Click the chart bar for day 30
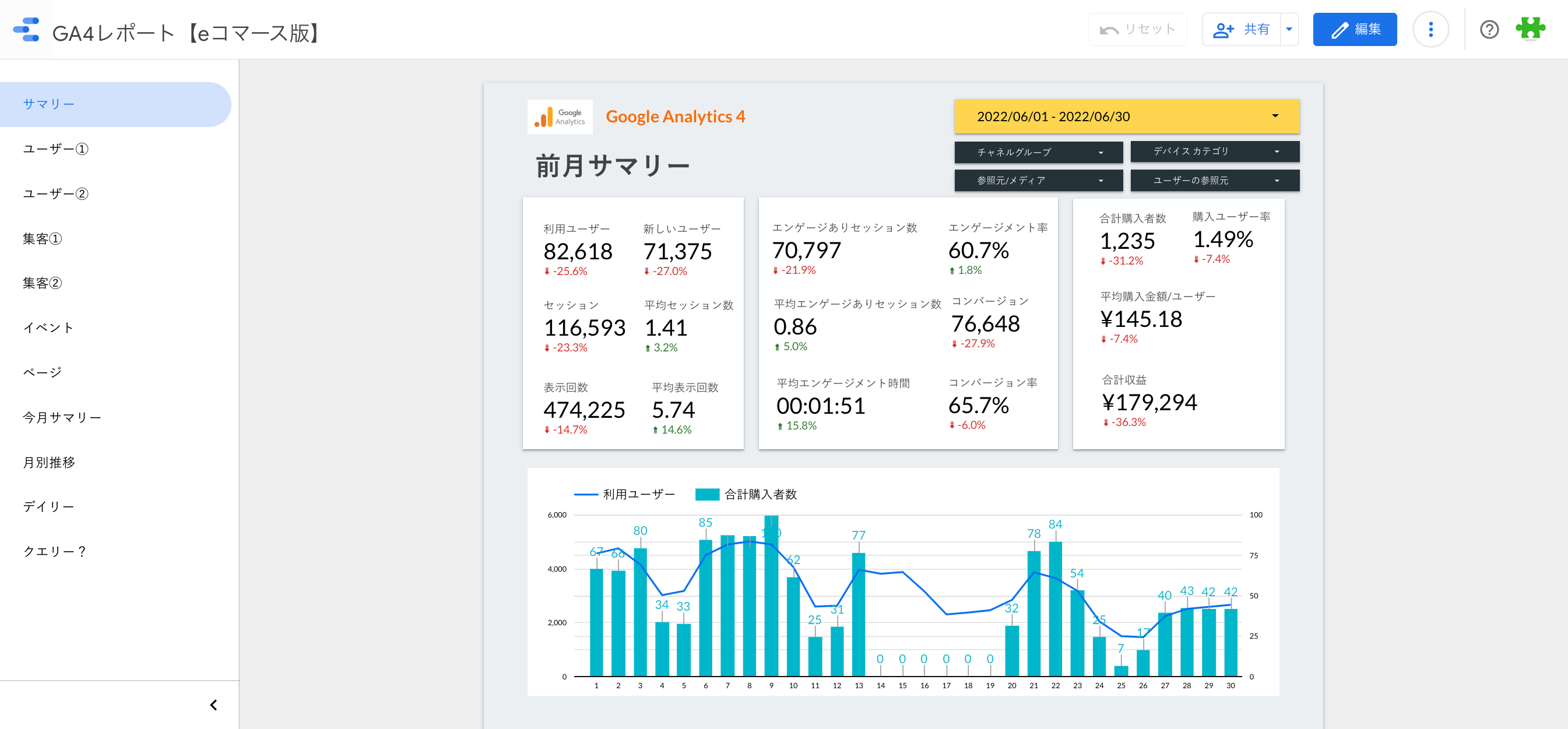 click(x=1231, y=643)
